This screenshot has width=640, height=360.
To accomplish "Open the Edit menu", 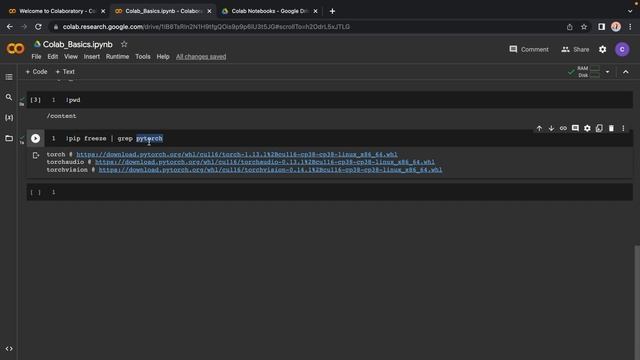I will point(53,57).
